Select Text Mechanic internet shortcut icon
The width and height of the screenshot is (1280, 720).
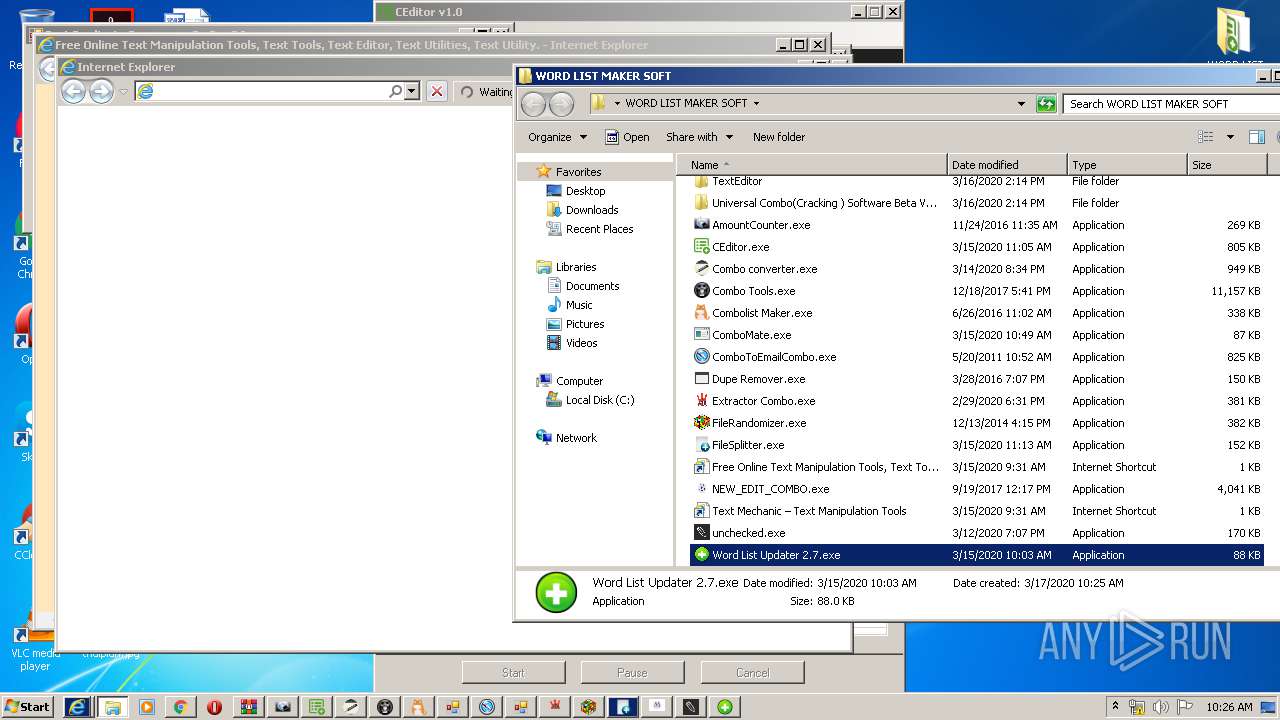[x=701, y=511]
